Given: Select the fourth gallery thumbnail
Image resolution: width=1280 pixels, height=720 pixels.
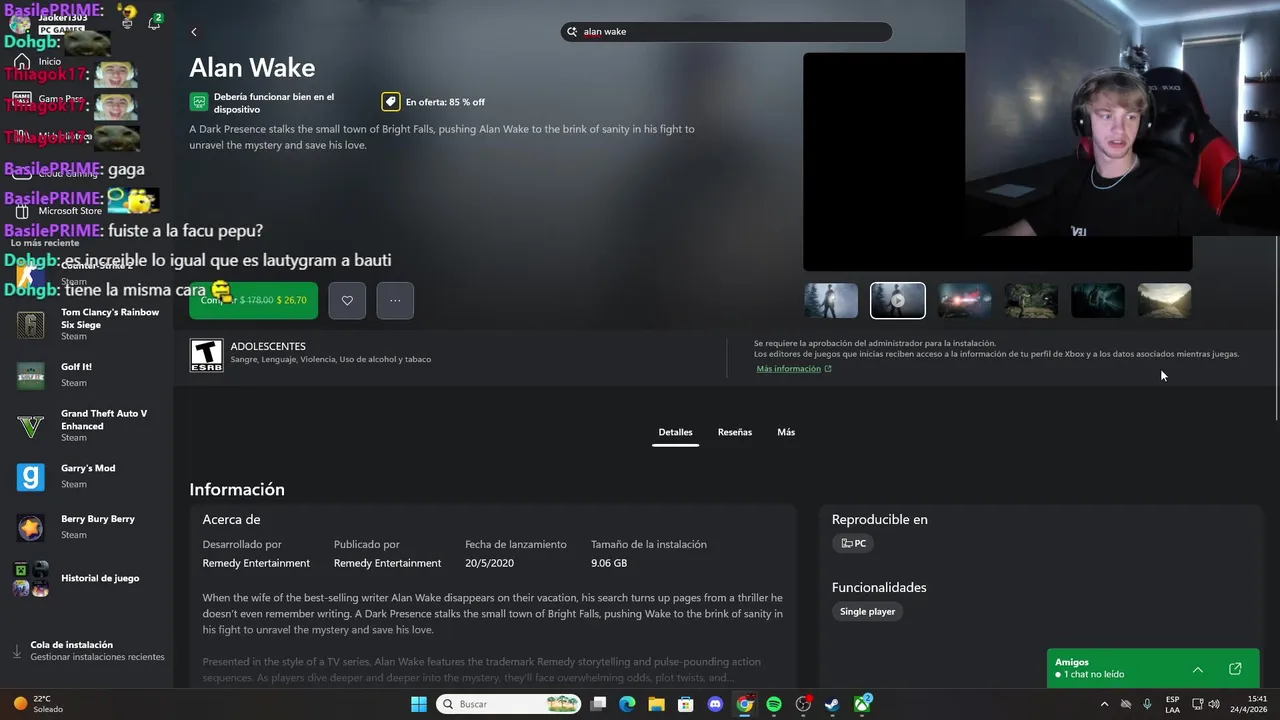Looking at the screenshot, I should pos(1031,300).
